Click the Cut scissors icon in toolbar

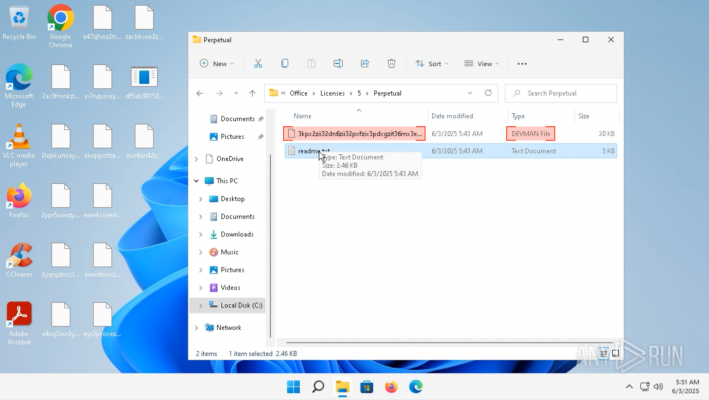pyautogui.click(x=258, y=64)
